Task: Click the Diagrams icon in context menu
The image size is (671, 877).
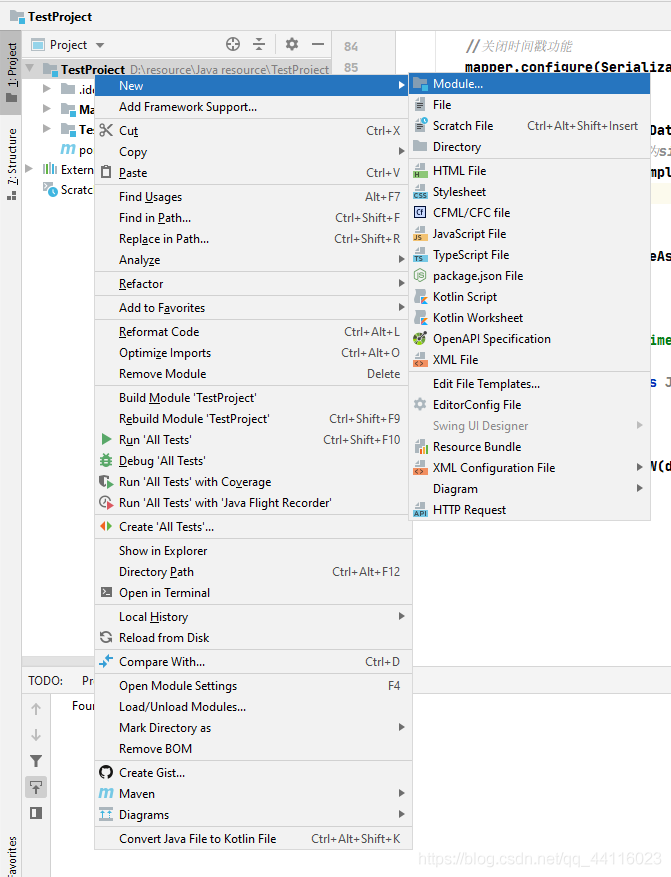Action: (x=106, y=814)
